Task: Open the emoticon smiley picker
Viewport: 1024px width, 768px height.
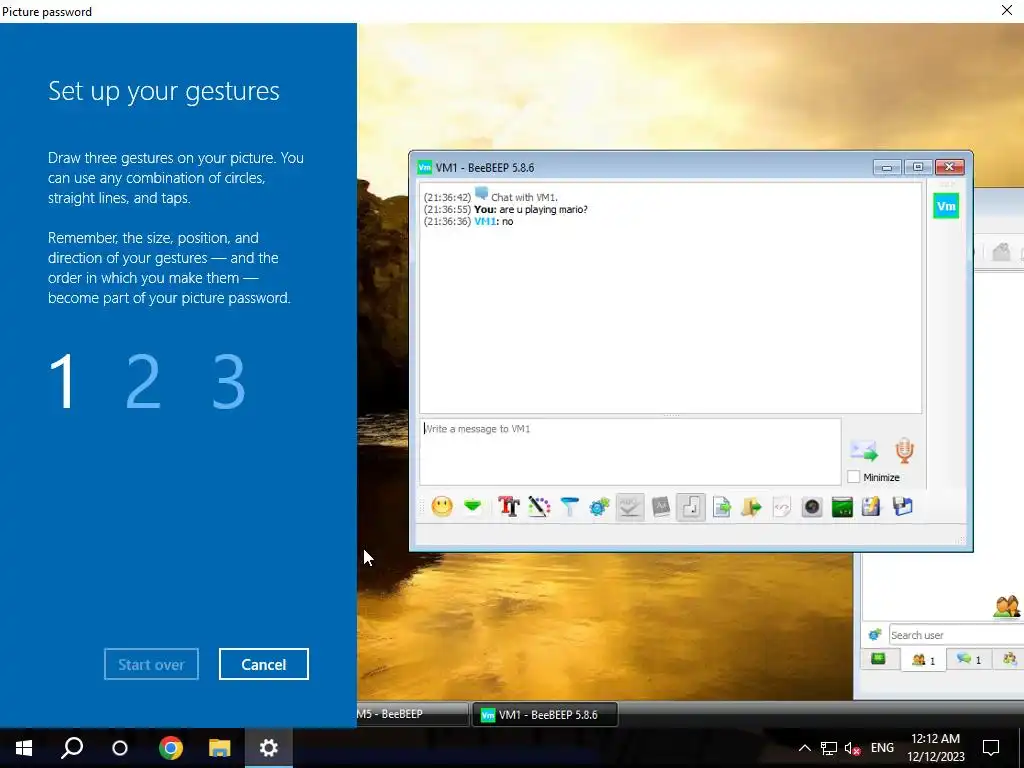Action: (442, 507)
